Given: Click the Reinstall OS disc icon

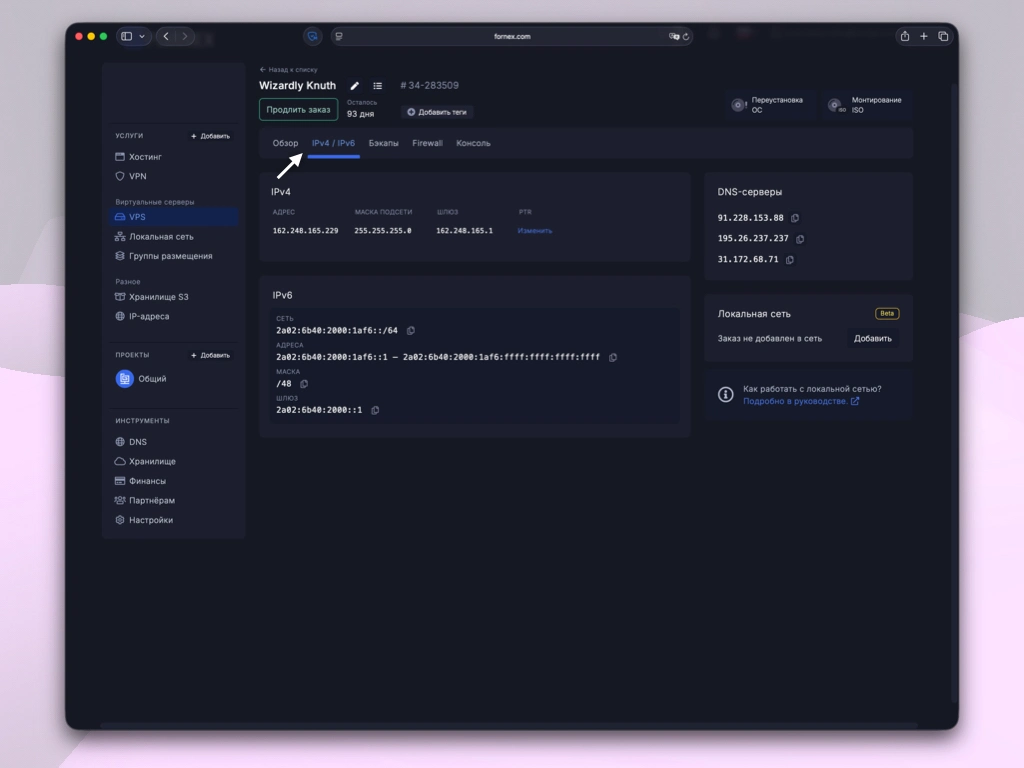Looking at the screenshot, I should tap(738, 105).
